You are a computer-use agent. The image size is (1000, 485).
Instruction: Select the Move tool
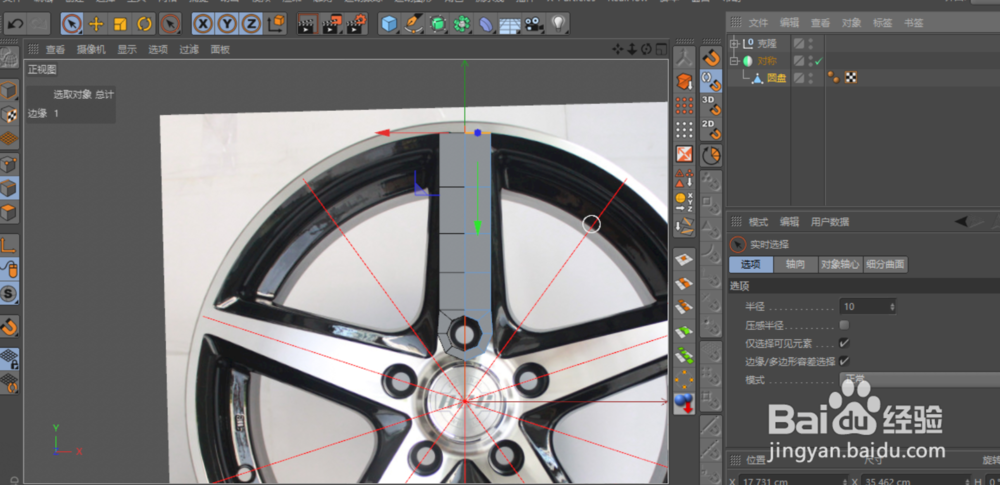pyautogui.click(x=96, y=24)
